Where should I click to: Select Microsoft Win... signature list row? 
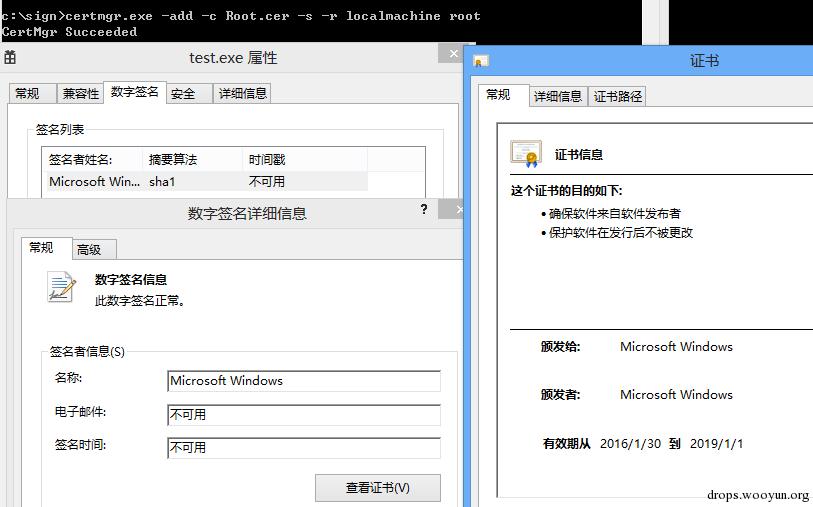pyautogui.click(x=207, y=182)
